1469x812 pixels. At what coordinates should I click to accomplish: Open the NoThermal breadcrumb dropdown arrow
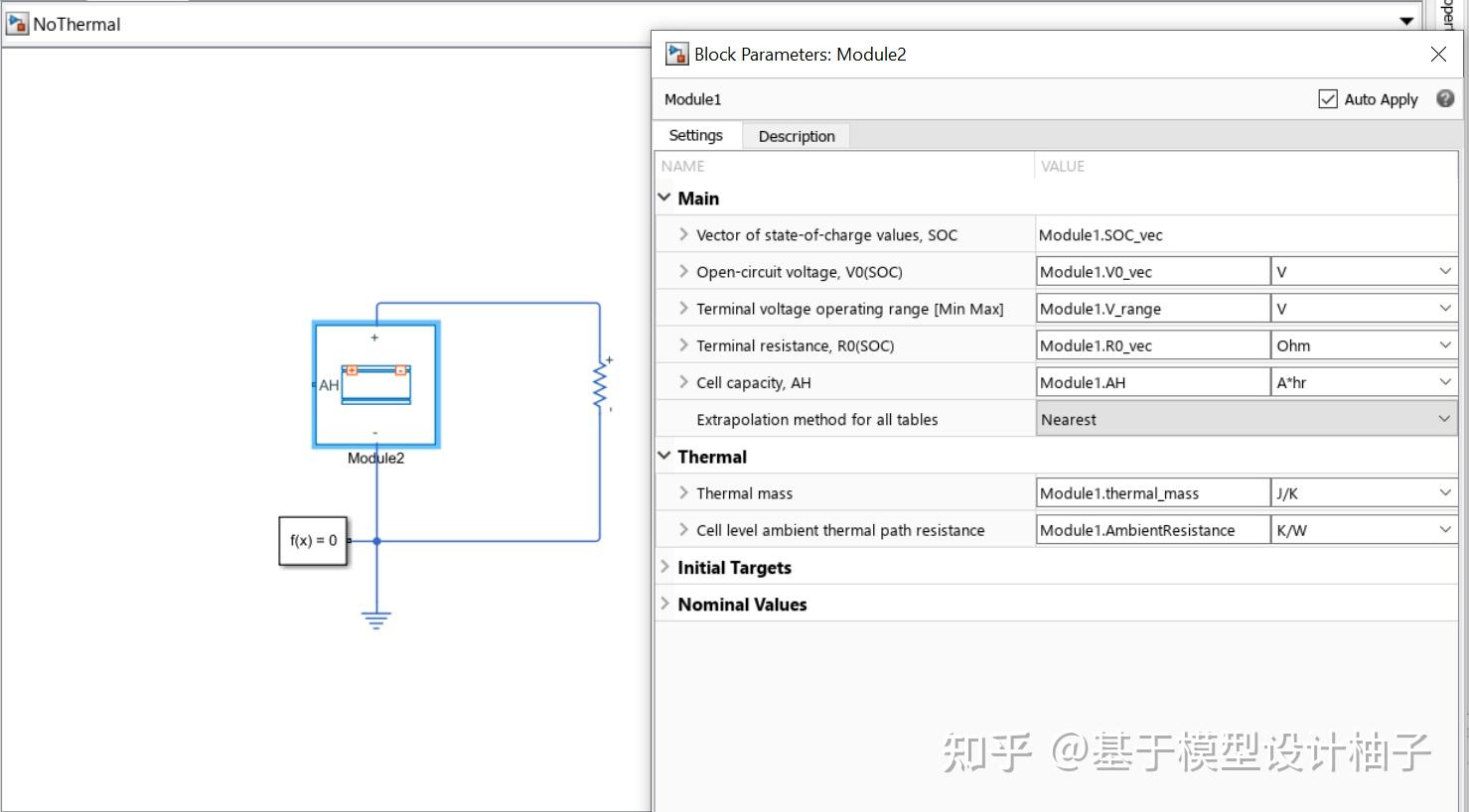1407,19
